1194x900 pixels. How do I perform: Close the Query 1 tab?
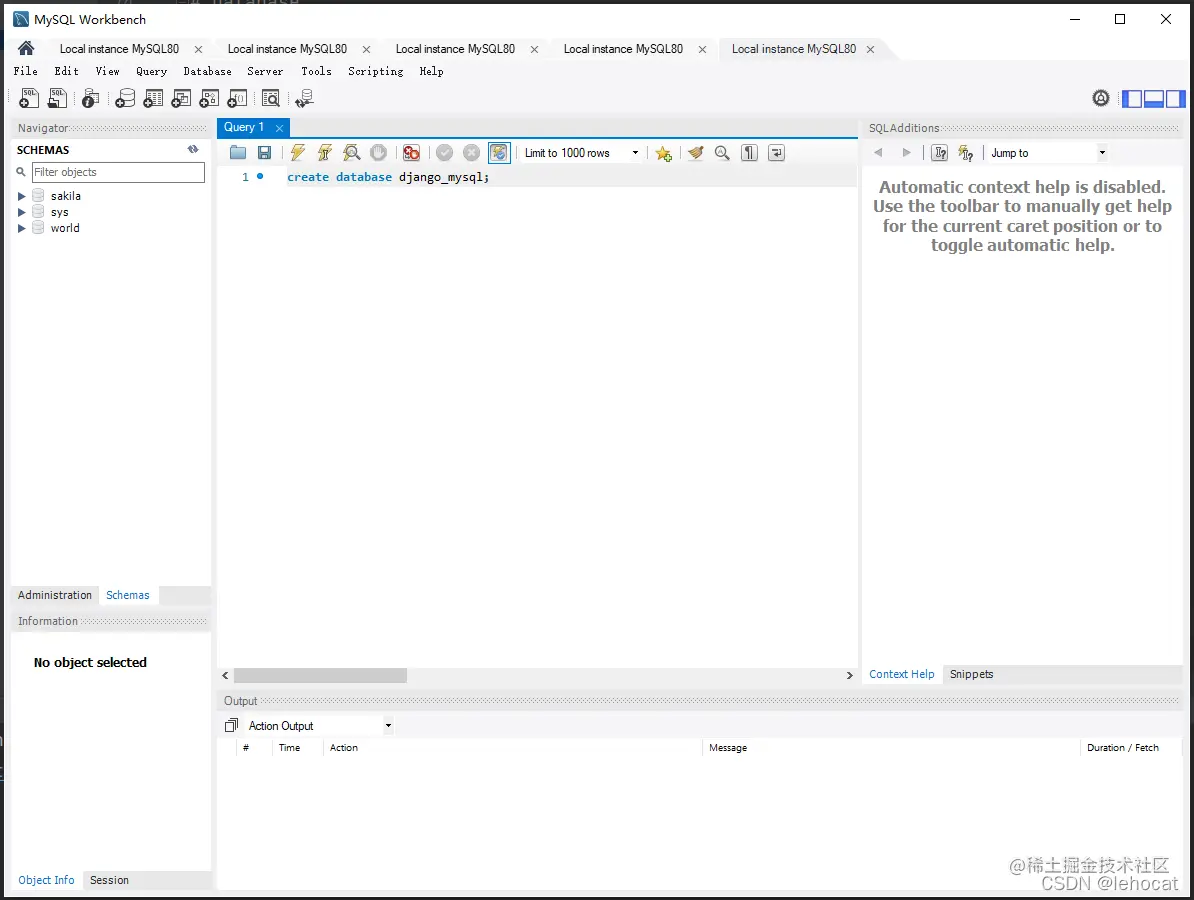[x=279, y=128]
